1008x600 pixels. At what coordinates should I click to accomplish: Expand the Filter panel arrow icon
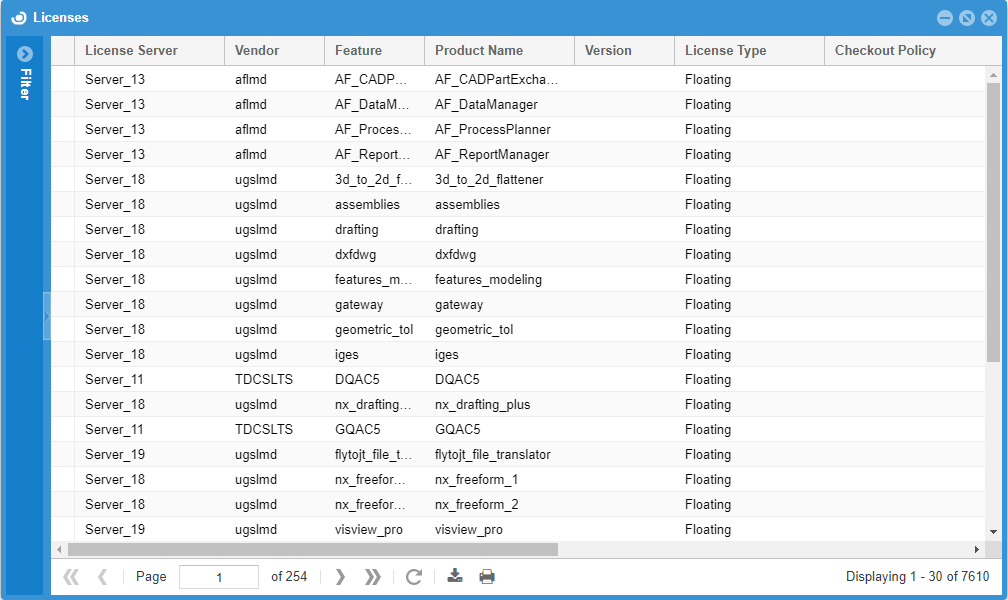(25, 54)
